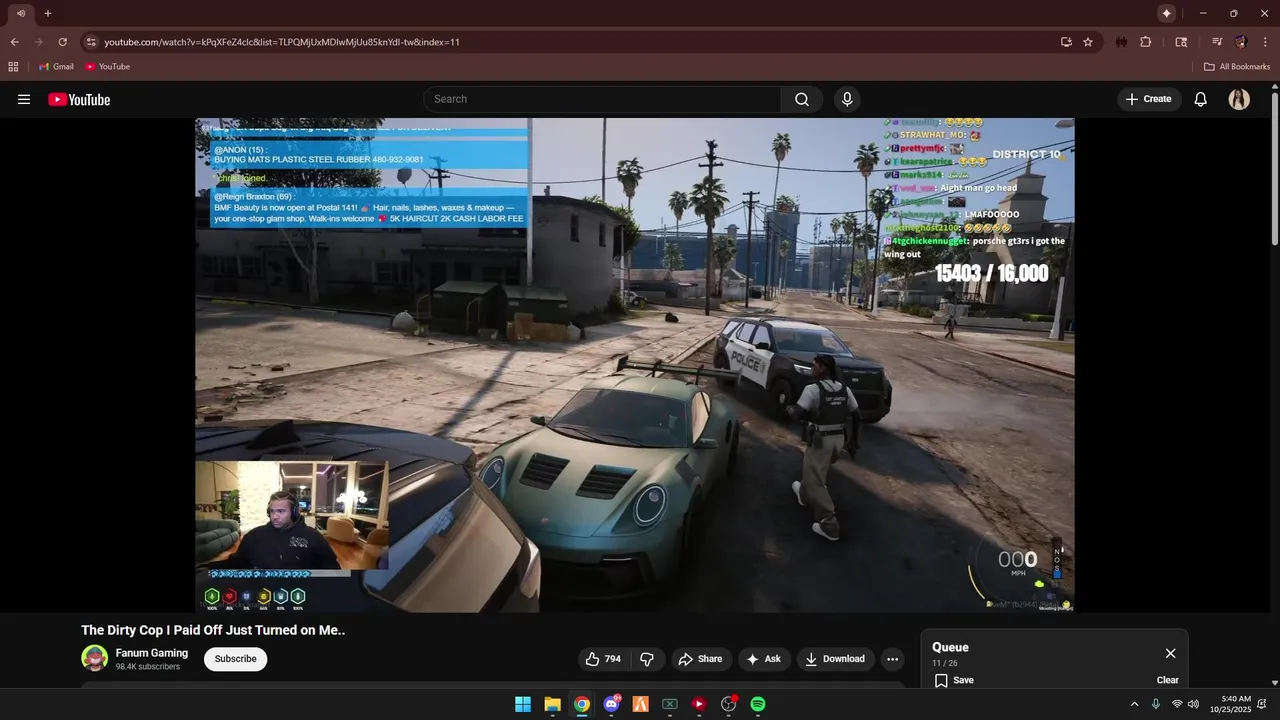Switch to Chrome in the taskbar
Image resolution: width=1280 pixels, height=720 pixels.
tap(582, 704)
